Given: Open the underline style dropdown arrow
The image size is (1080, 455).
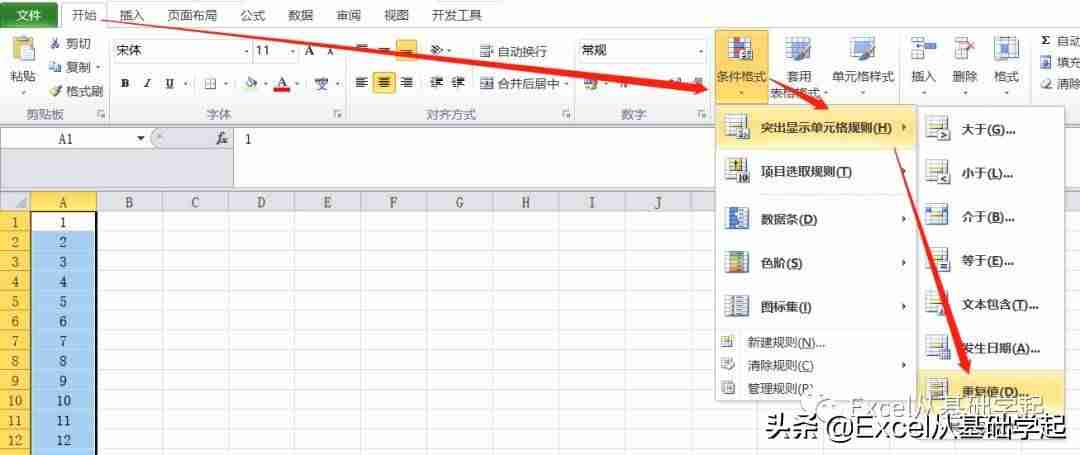Looking at the screenshot, I should coord(185,84).
